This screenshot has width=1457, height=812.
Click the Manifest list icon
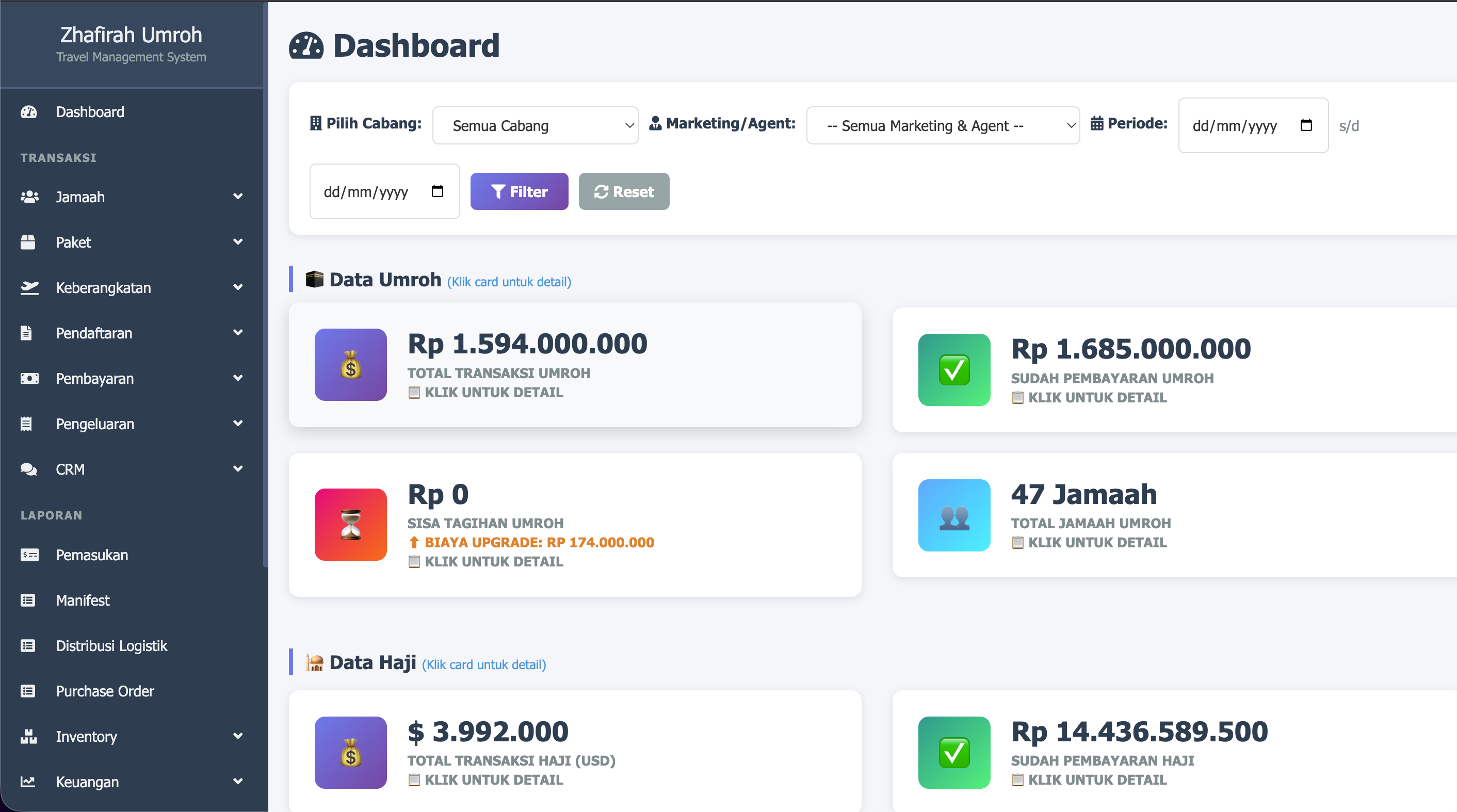pos(28,600)
